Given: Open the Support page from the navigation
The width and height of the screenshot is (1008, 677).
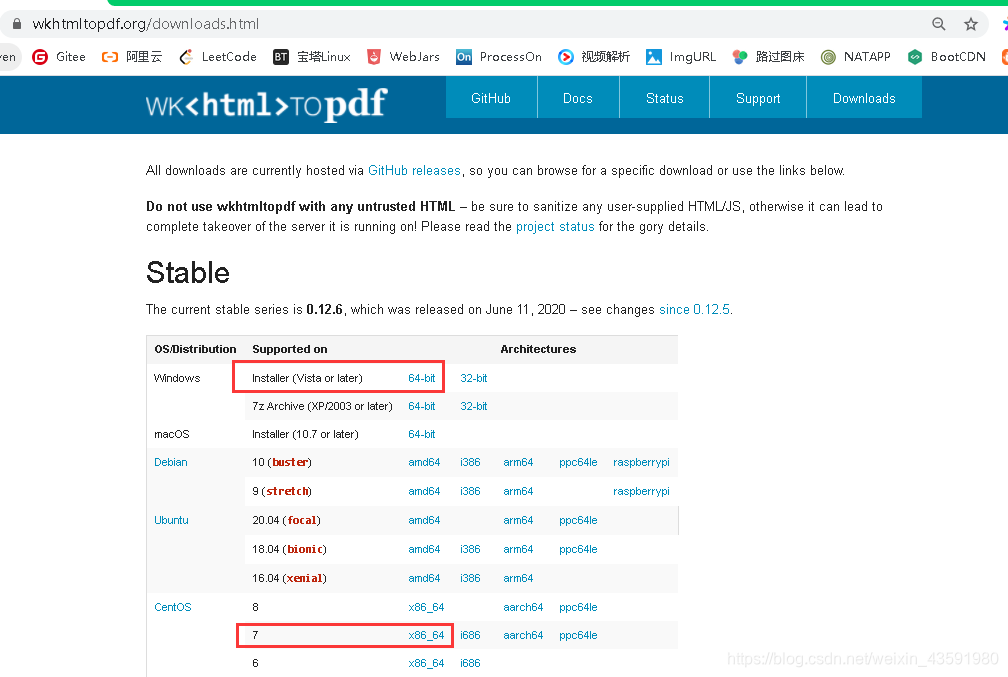Looking at the screenshot, I should (x=757, y=98).
